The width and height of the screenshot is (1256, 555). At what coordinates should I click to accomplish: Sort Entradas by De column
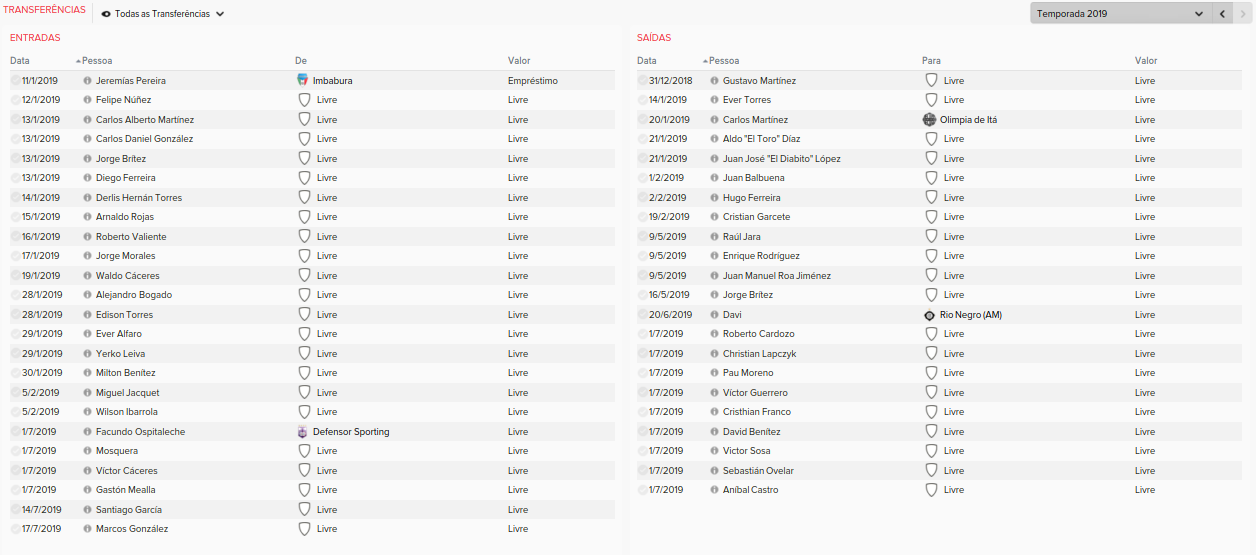(301, 61)
